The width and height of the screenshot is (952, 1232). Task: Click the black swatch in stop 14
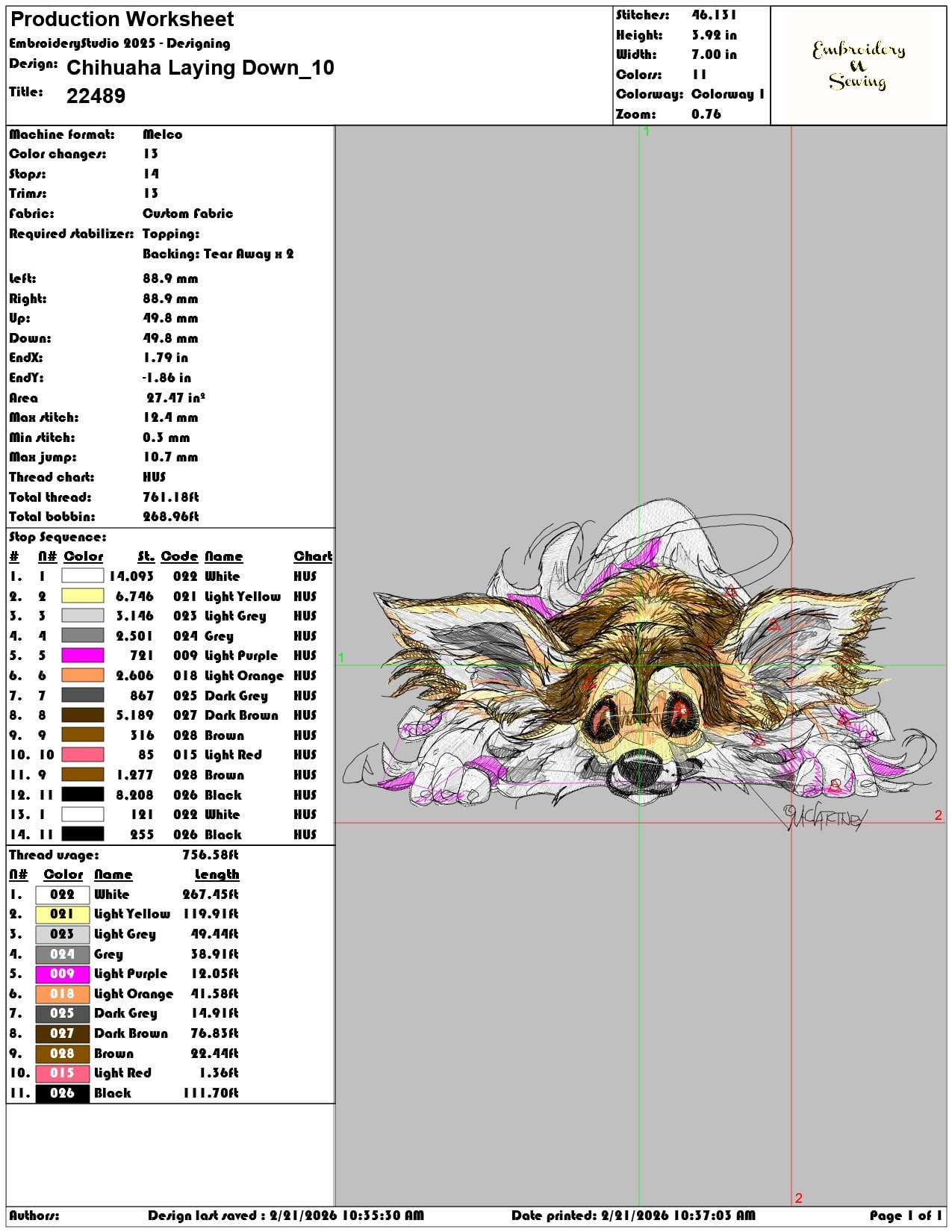pos(82,834)
